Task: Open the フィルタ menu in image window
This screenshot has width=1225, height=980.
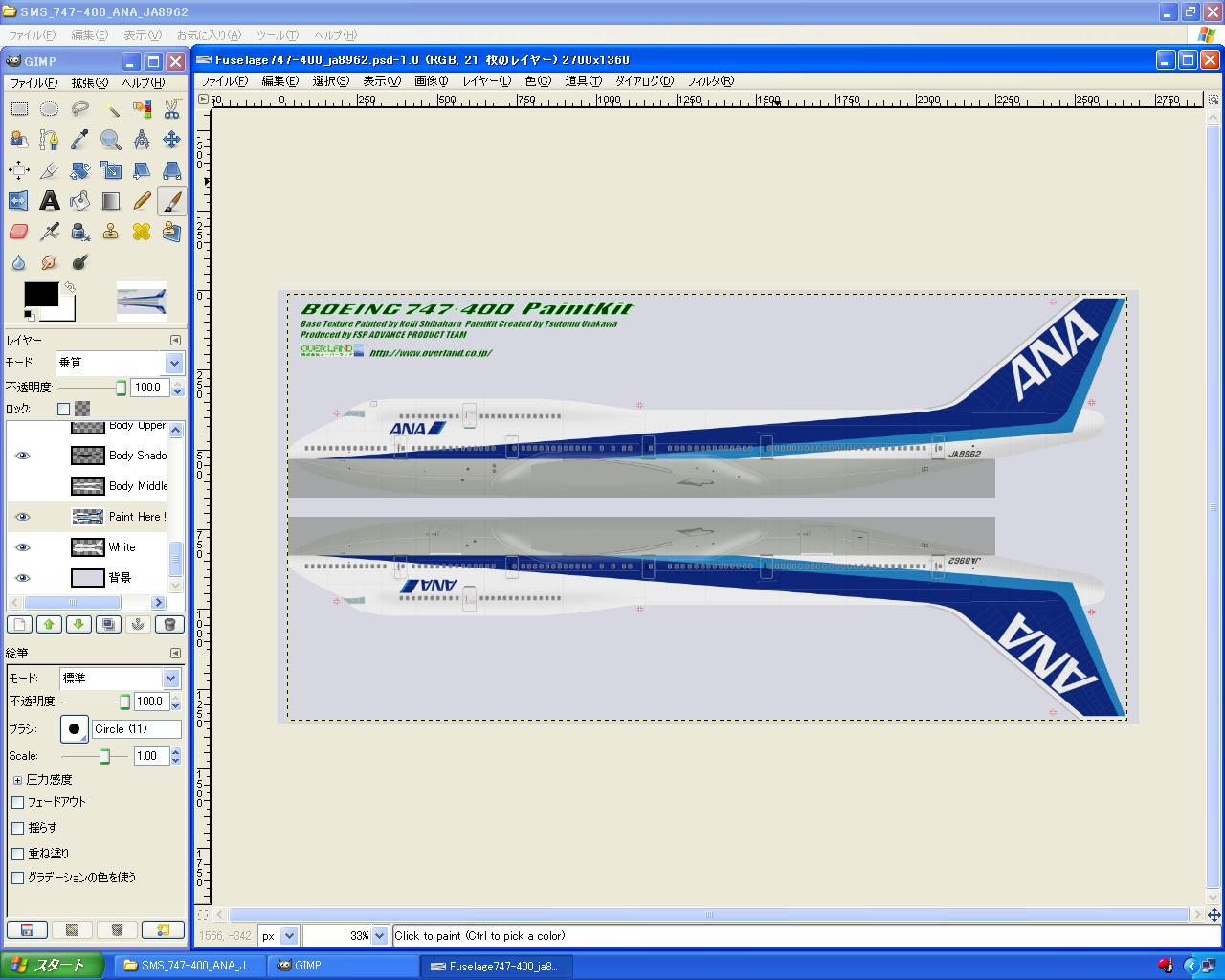Action: (710, 81)
